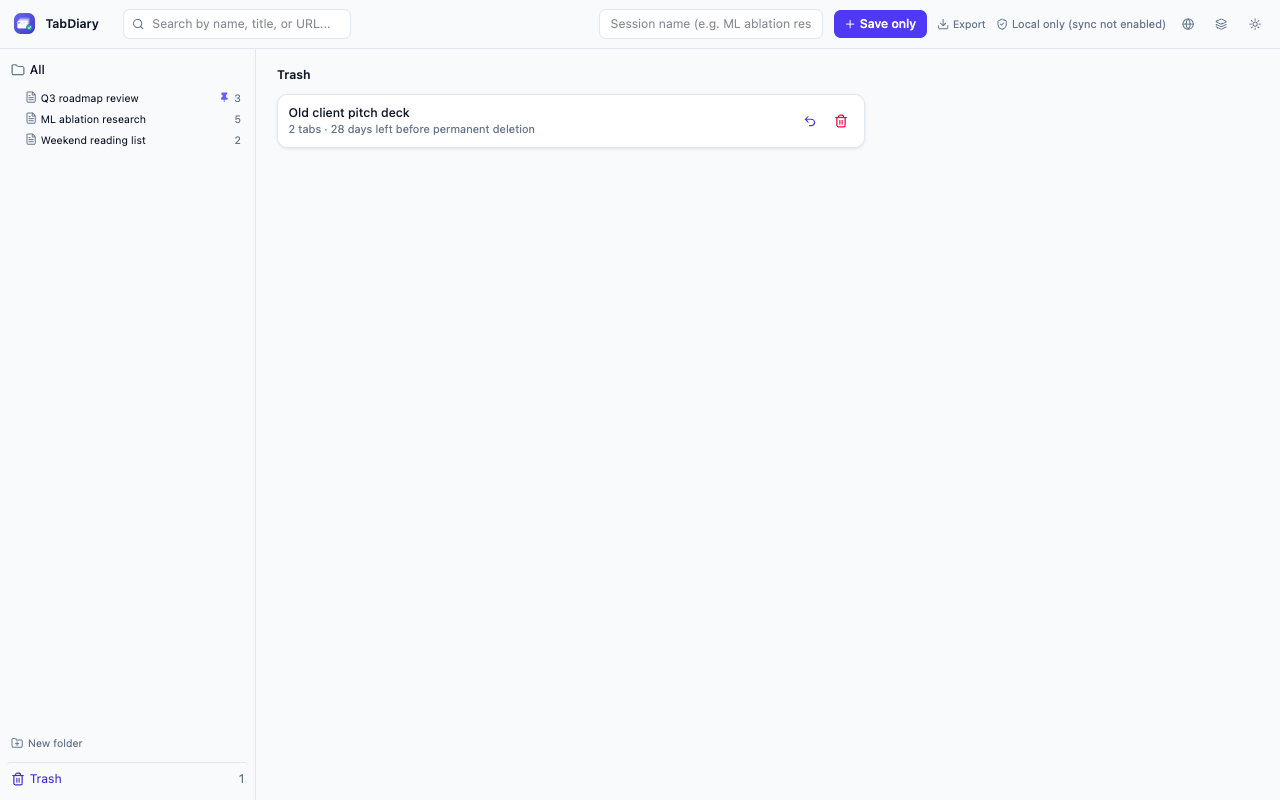Focus the search by name or URL field
The height and width of the screenshot is (800, 1280).
click(237, 24)
